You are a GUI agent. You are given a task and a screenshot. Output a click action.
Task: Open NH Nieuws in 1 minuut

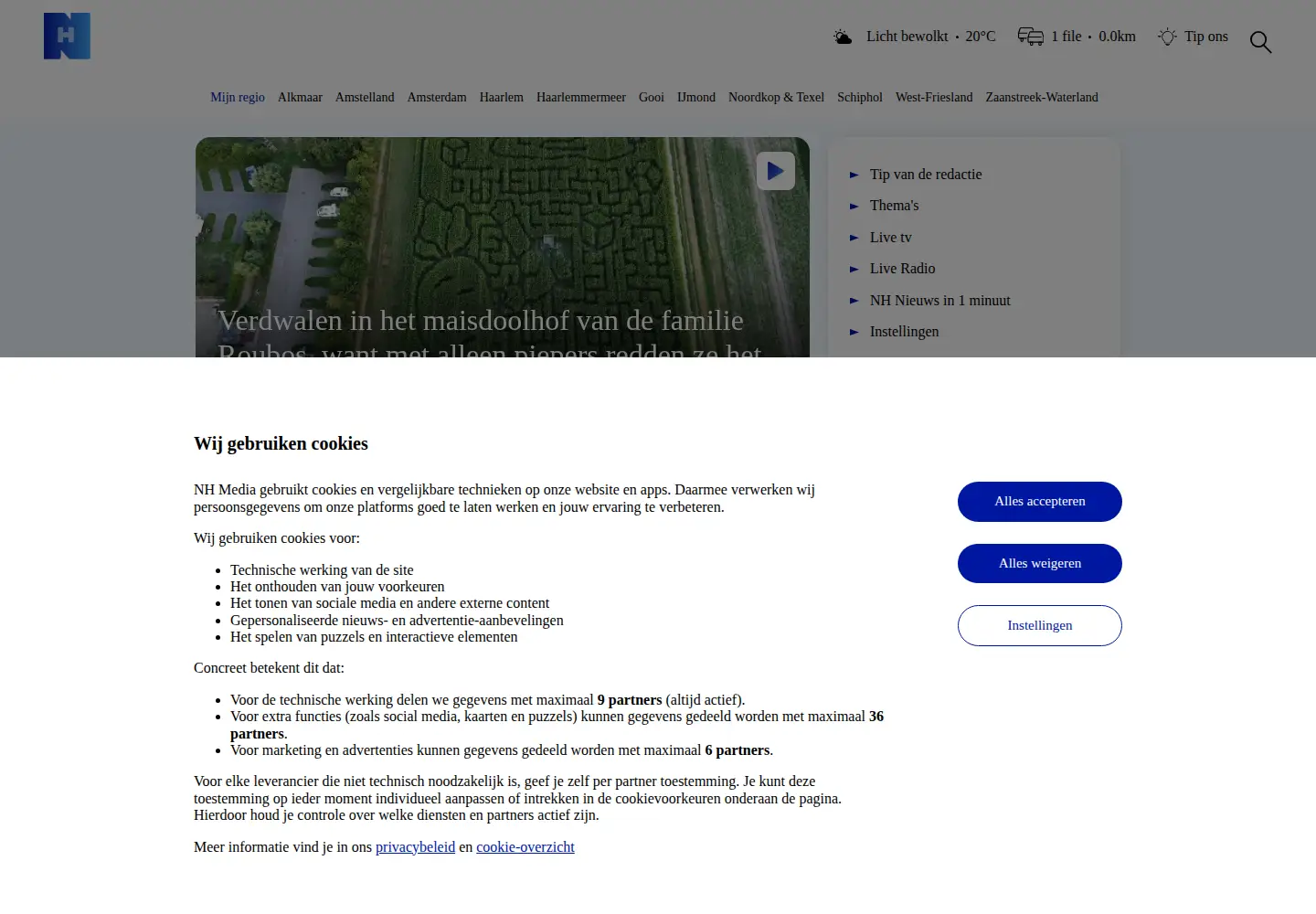(x=940, y=301)
